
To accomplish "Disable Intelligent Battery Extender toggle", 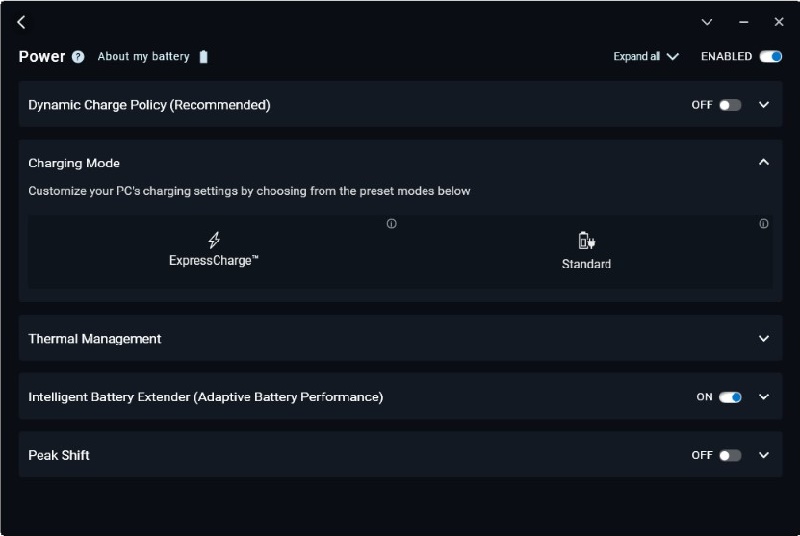I will pos(730,397).
